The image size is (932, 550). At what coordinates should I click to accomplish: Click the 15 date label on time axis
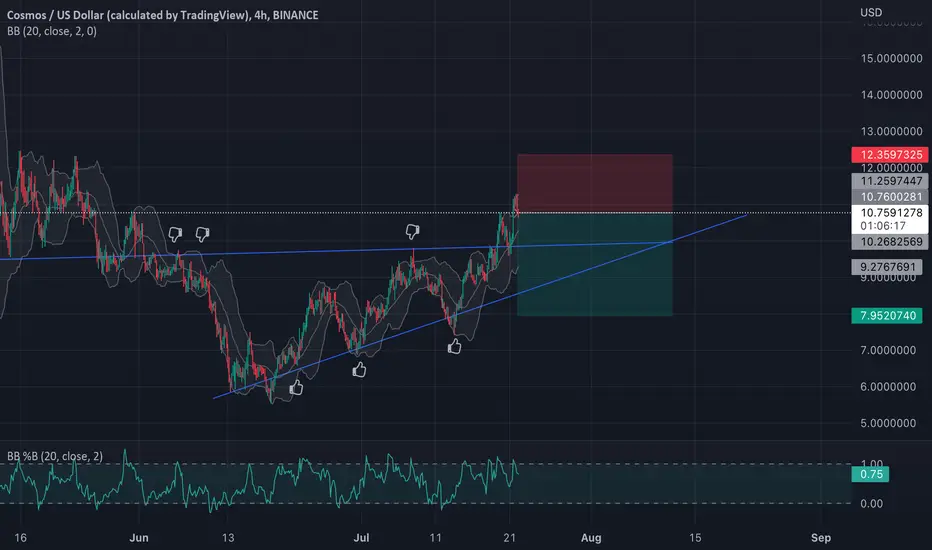click(x=695, y=538)
